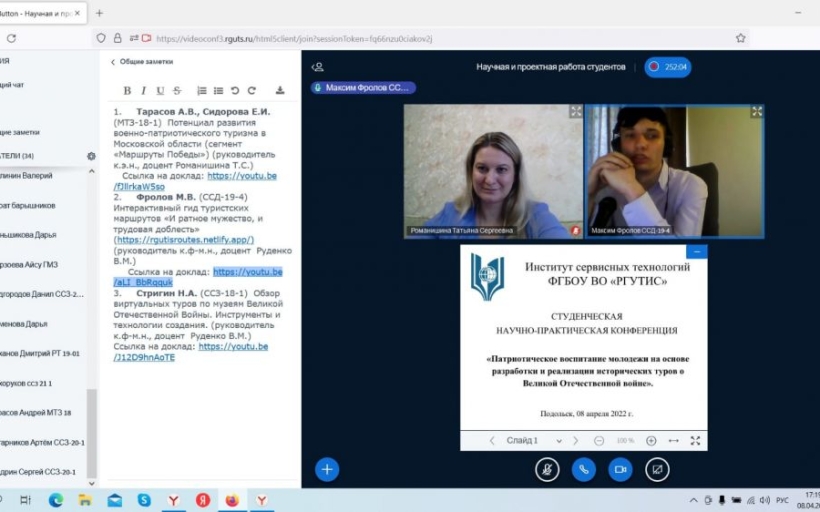Insert bulleted list in shared notes
This screenshot has height=512, width=820.
[x=219, y=90]
